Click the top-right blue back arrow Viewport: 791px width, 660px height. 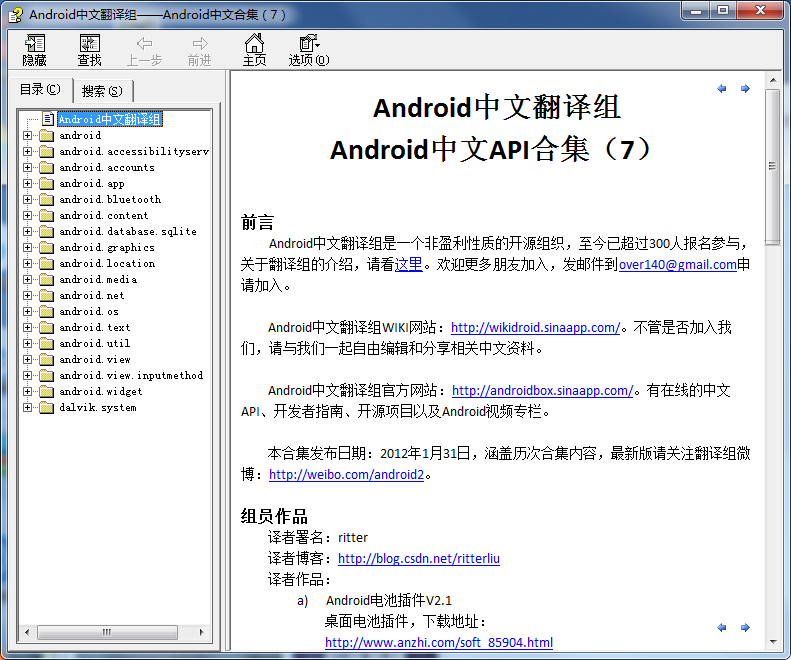pos(722,89)
